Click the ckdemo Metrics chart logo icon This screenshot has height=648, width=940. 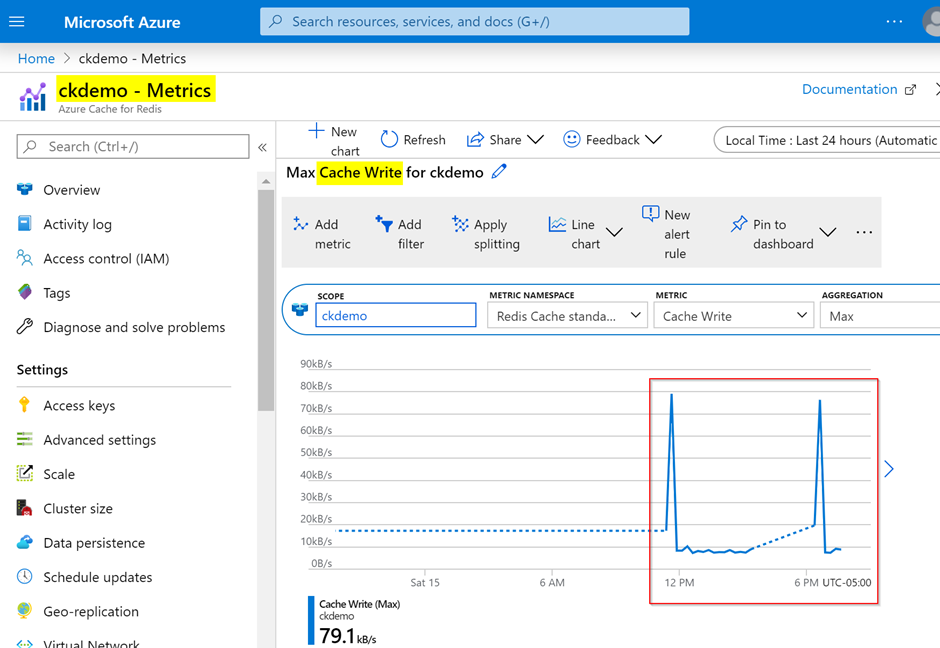pos(32,97)
